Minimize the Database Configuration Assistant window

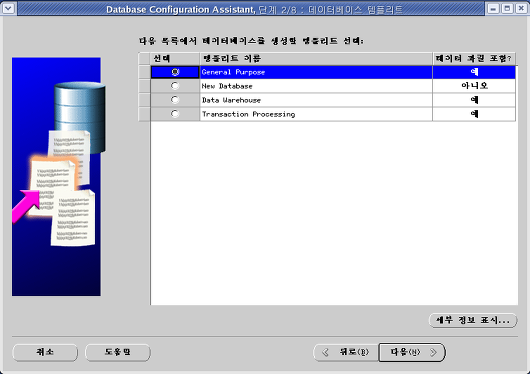click(x=493, y=8)
